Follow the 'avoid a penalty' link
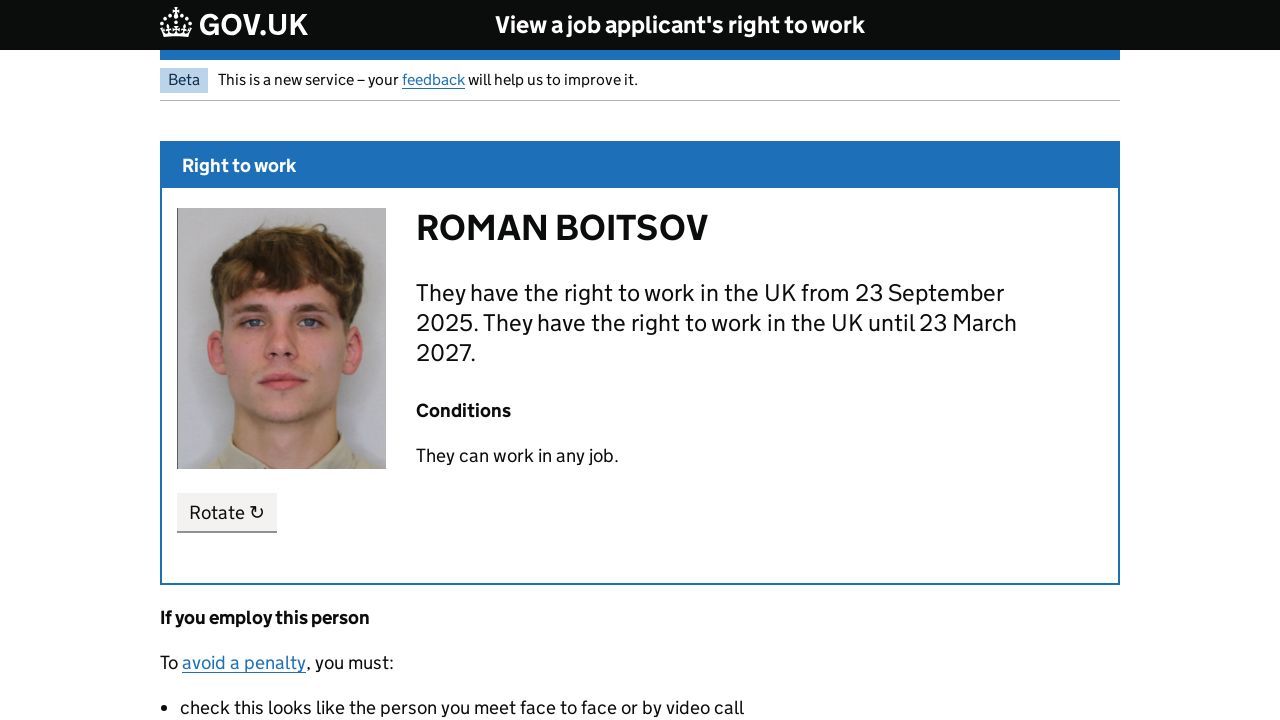 244,663
